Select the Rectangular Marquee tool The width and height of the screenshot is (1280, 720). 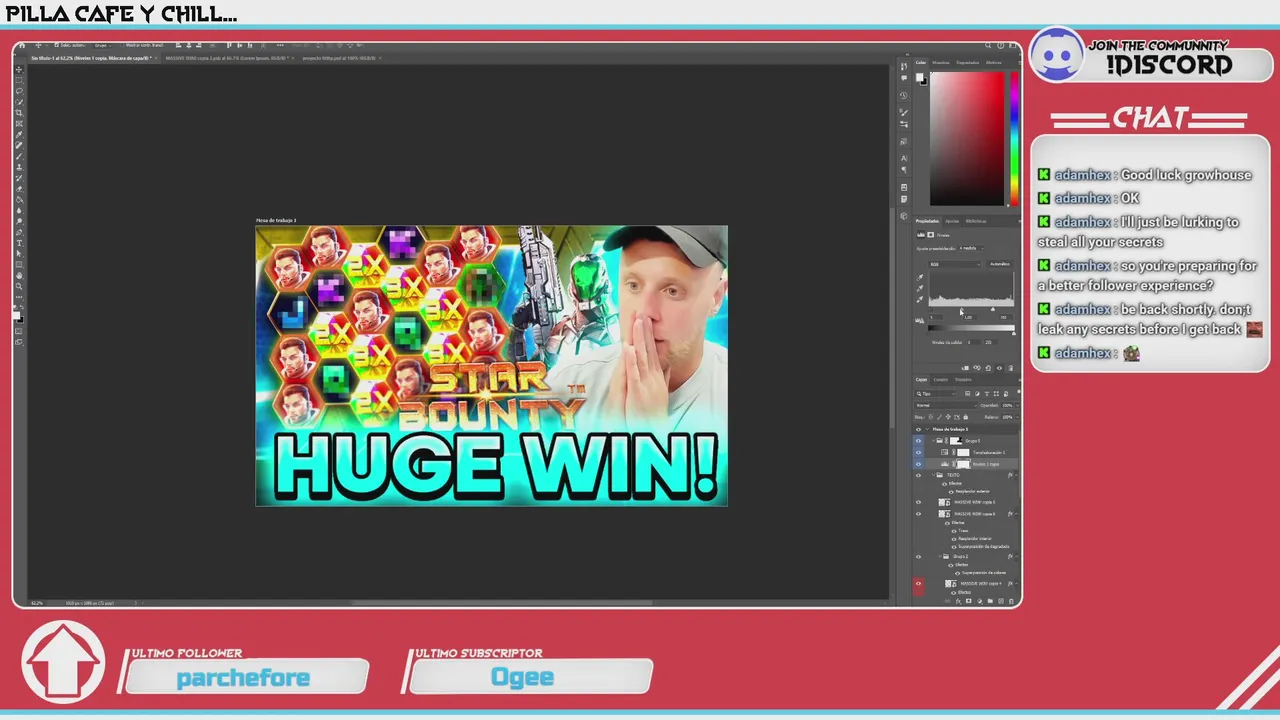(20, 80)
